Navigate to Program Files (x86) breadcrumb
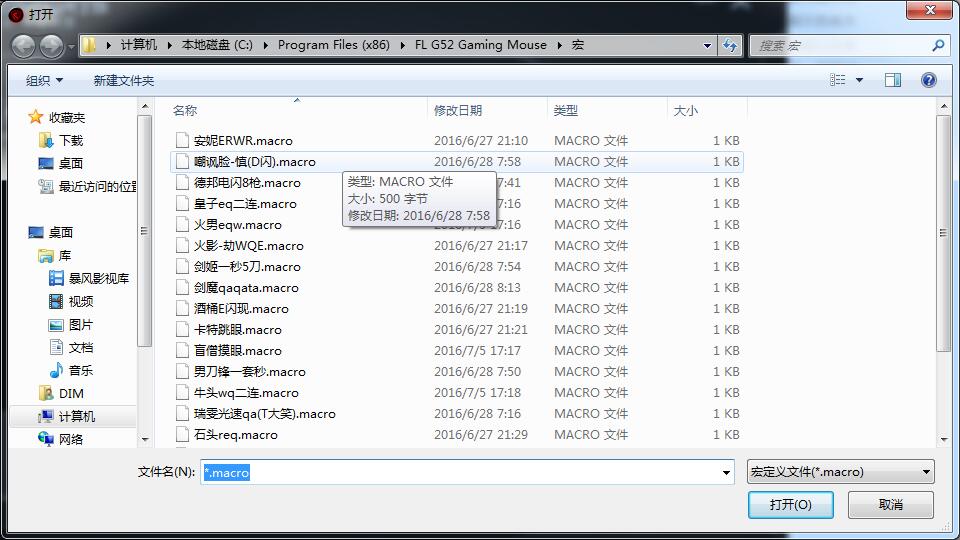This screenshot has height=540, width=960. tap(334, 45)
